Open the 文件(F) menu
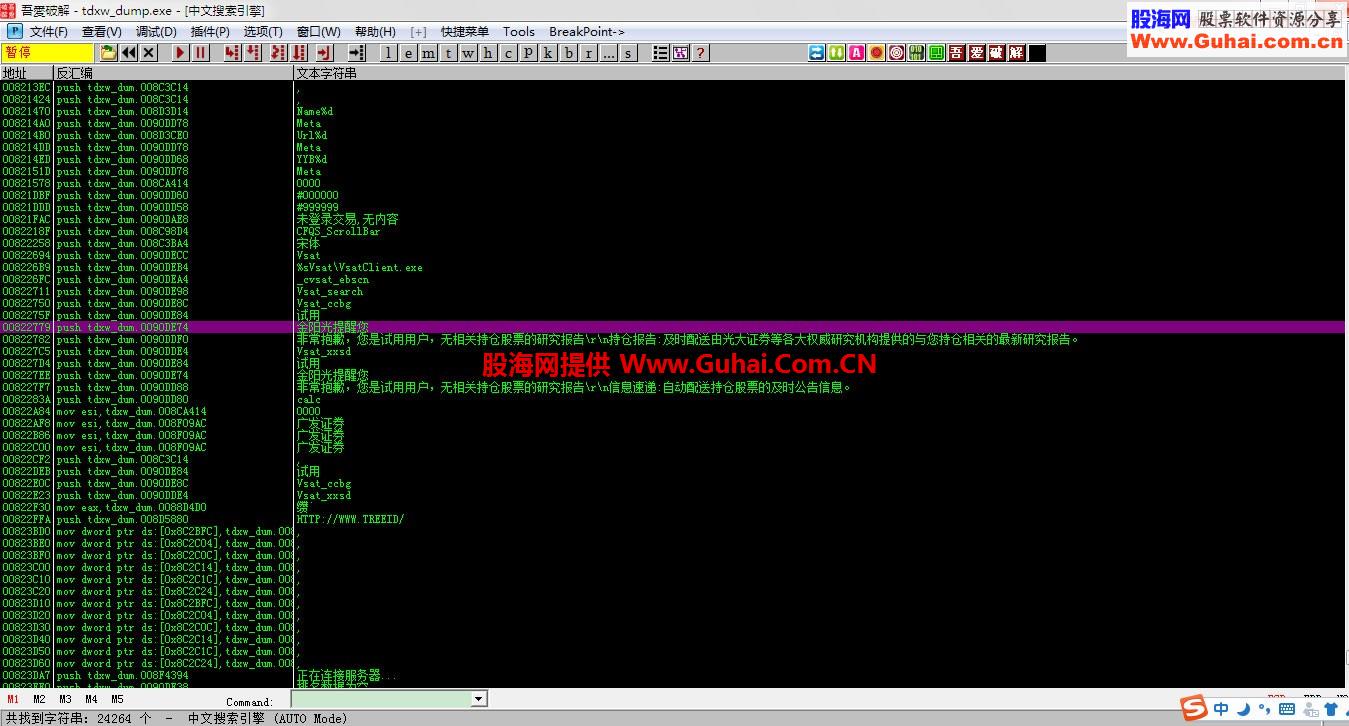Viewport: 1349px width, 726px height. 49,32
